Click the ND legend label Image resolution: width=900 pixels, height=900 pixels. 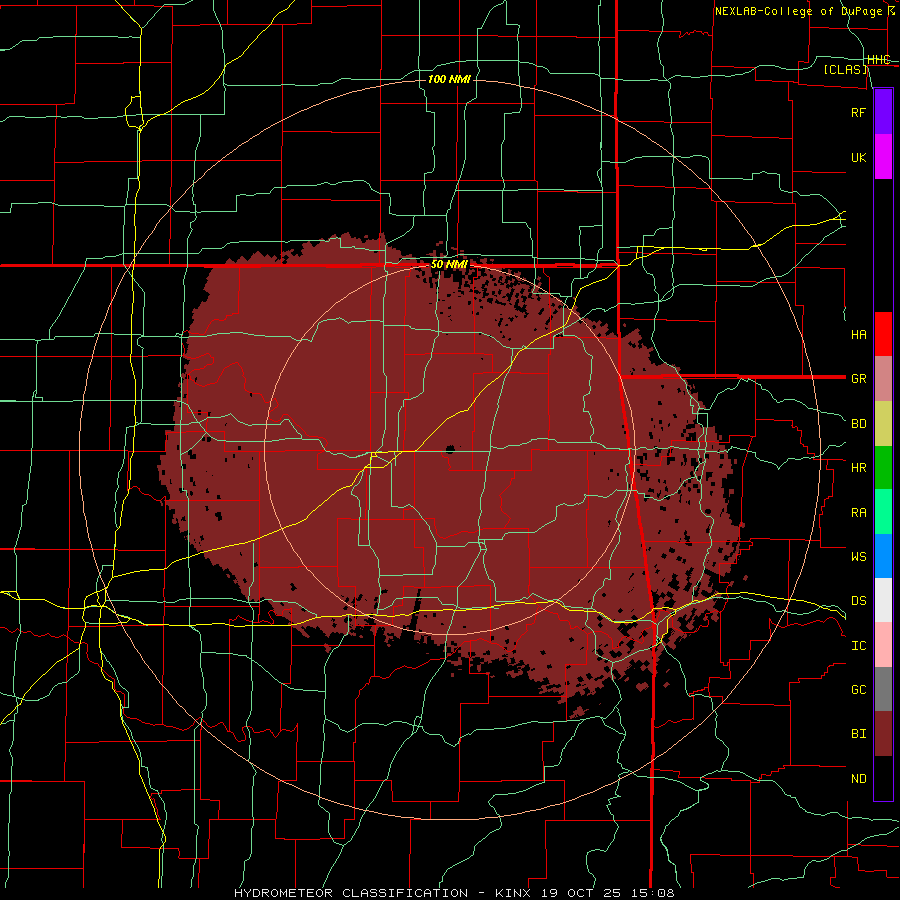pyautogui.click(x=858, y=779)
